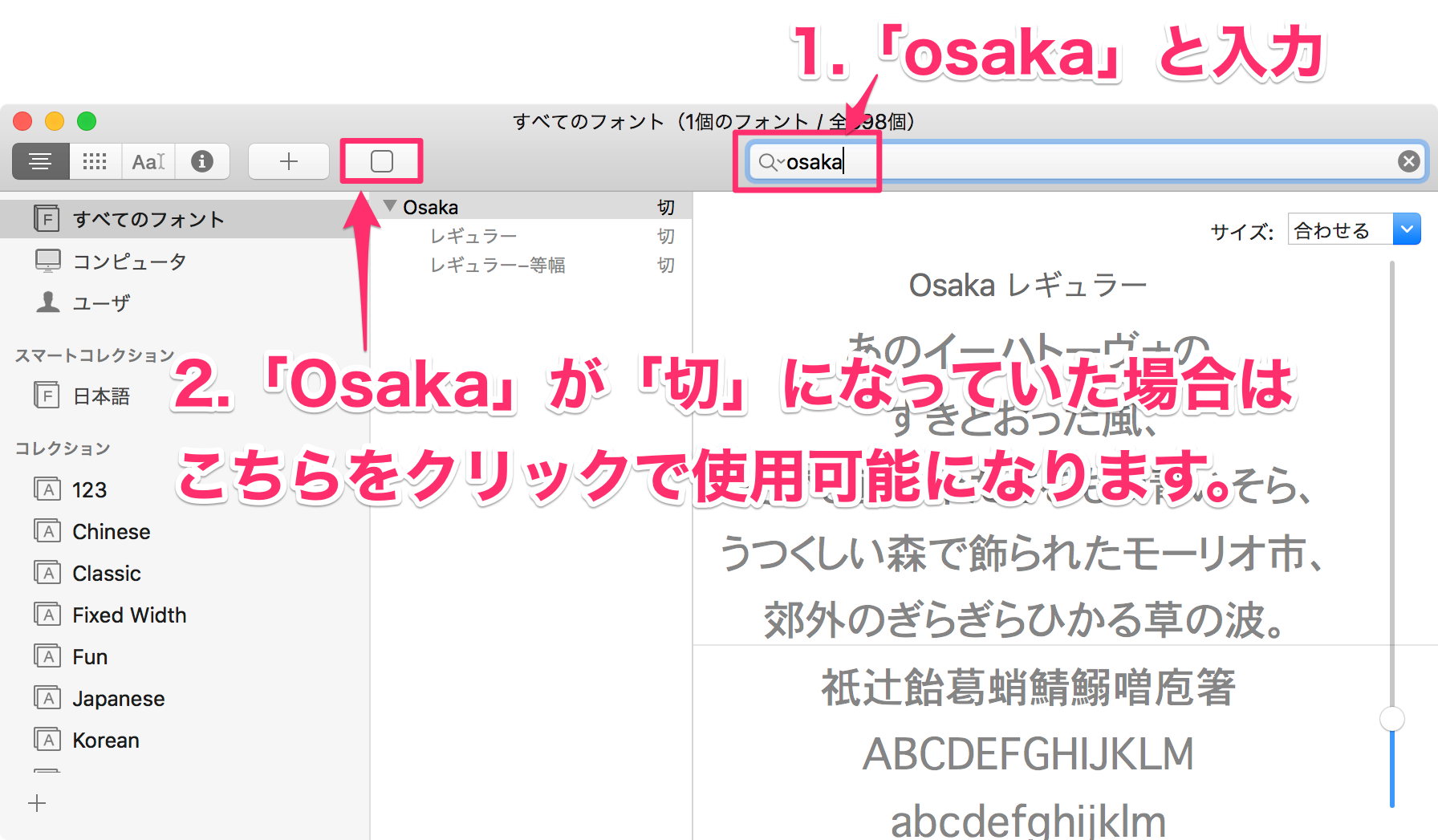Select User (ユーザ) in sidebar
This screenshot has width=1438, height=840.
click(x=185, y=302)
